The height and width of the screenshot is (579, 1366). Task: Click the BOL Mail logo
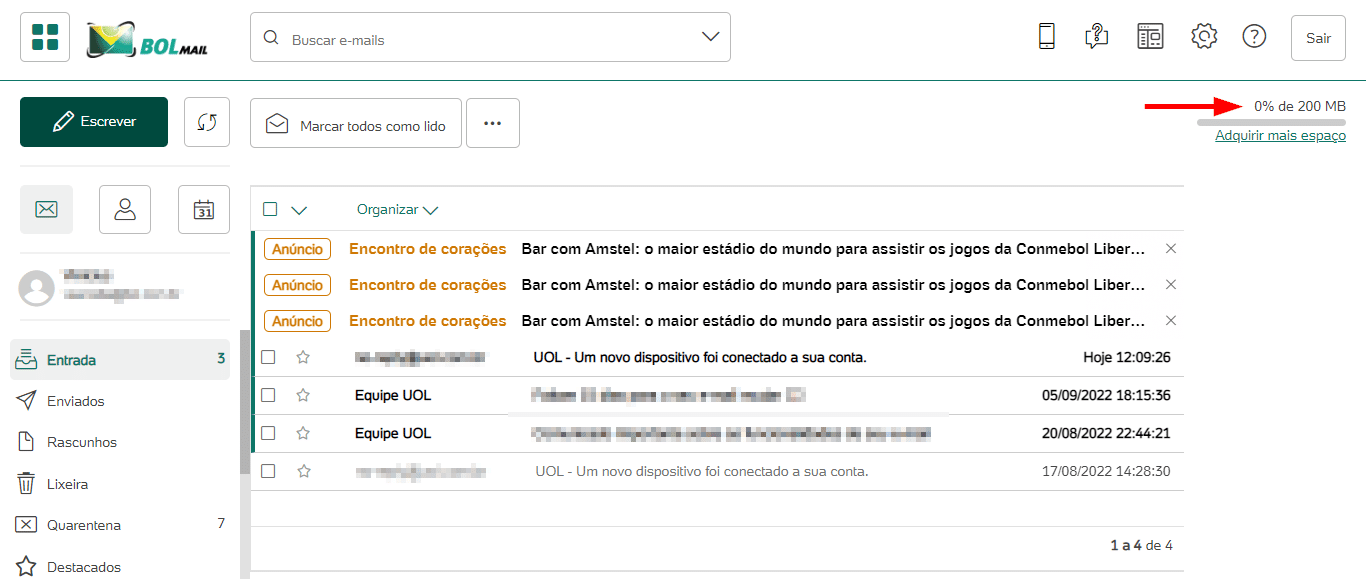147,39
